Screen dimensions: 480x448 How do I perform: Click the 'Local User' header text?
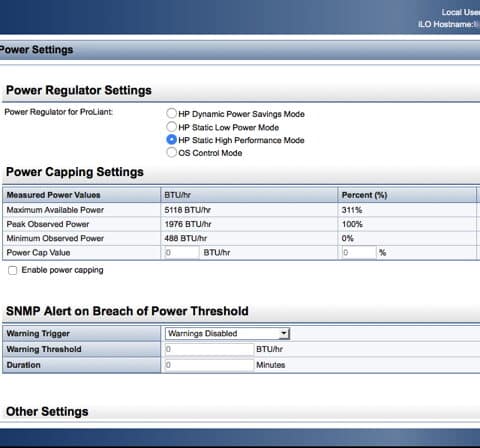(461, 12)
